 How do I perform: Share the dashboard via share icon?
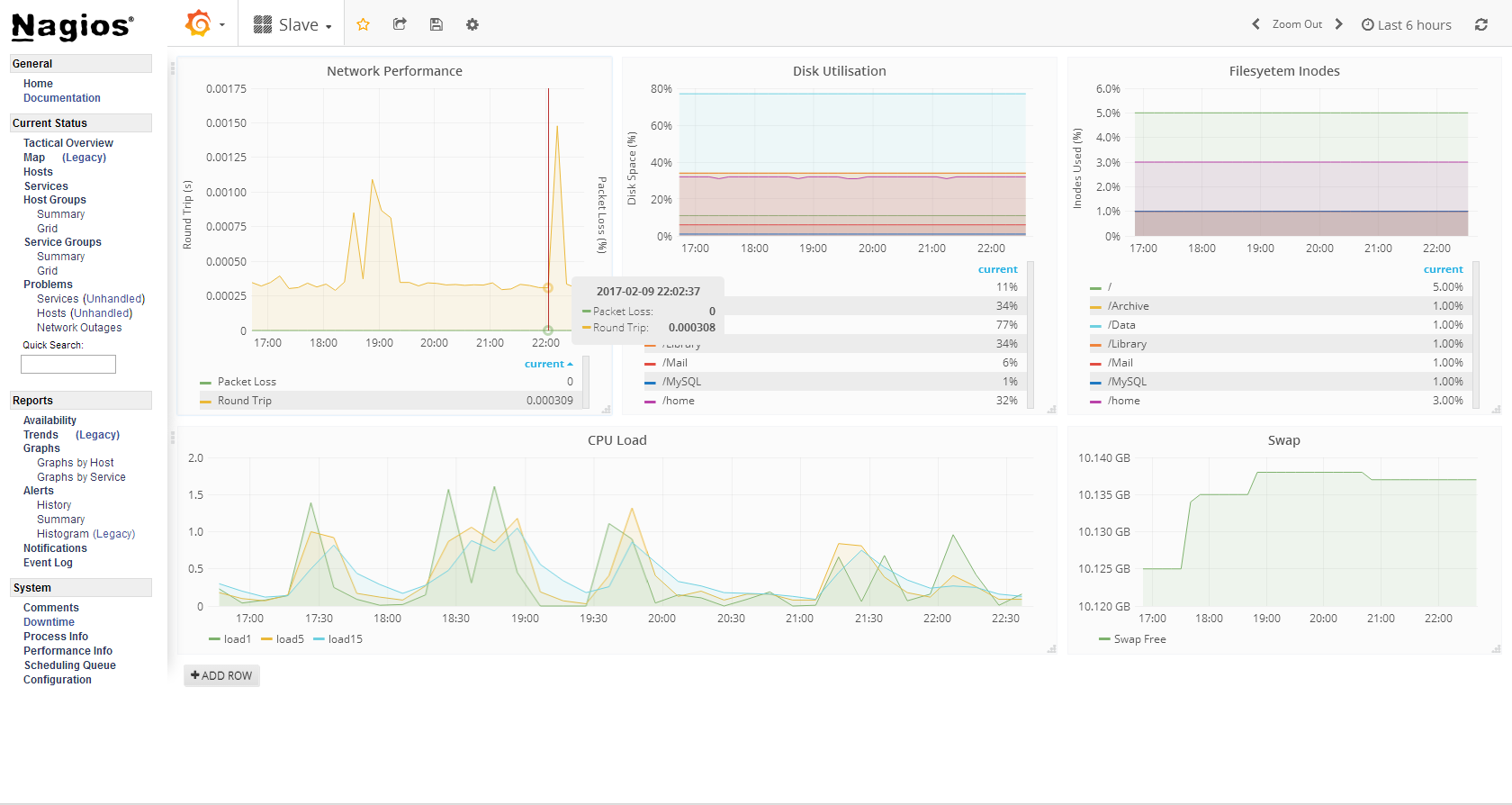point(400,24)
